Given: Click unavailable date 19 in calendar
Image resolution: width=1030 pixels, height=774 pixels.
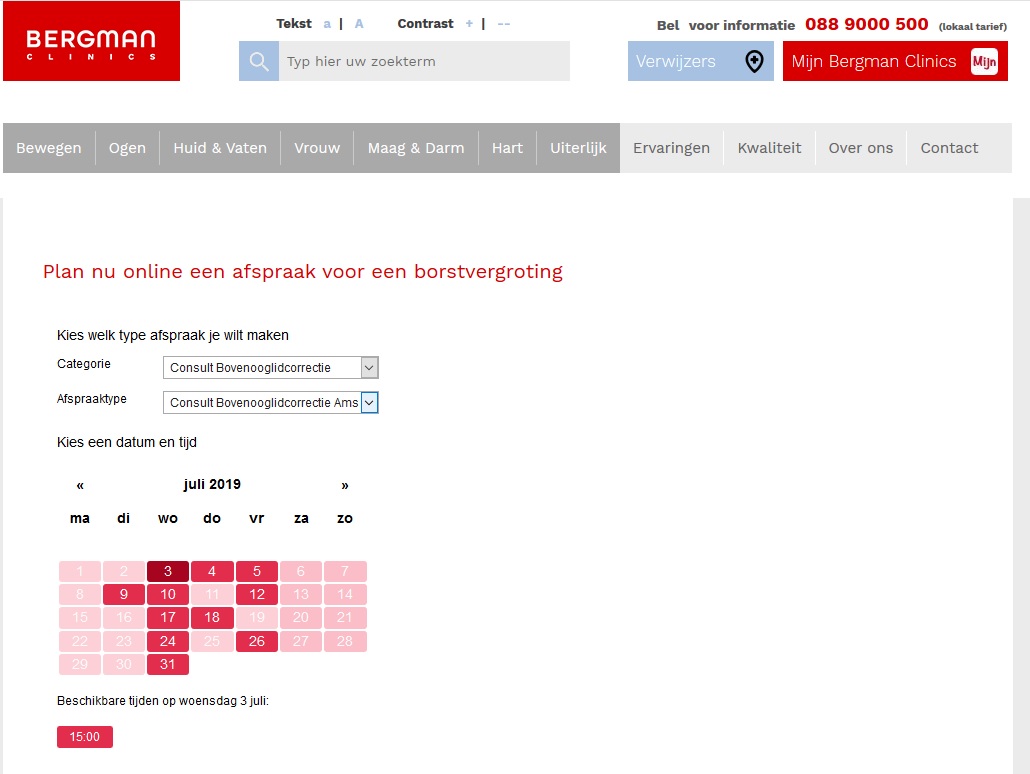Looking at the screenshot, I should [x=256, y=617].
